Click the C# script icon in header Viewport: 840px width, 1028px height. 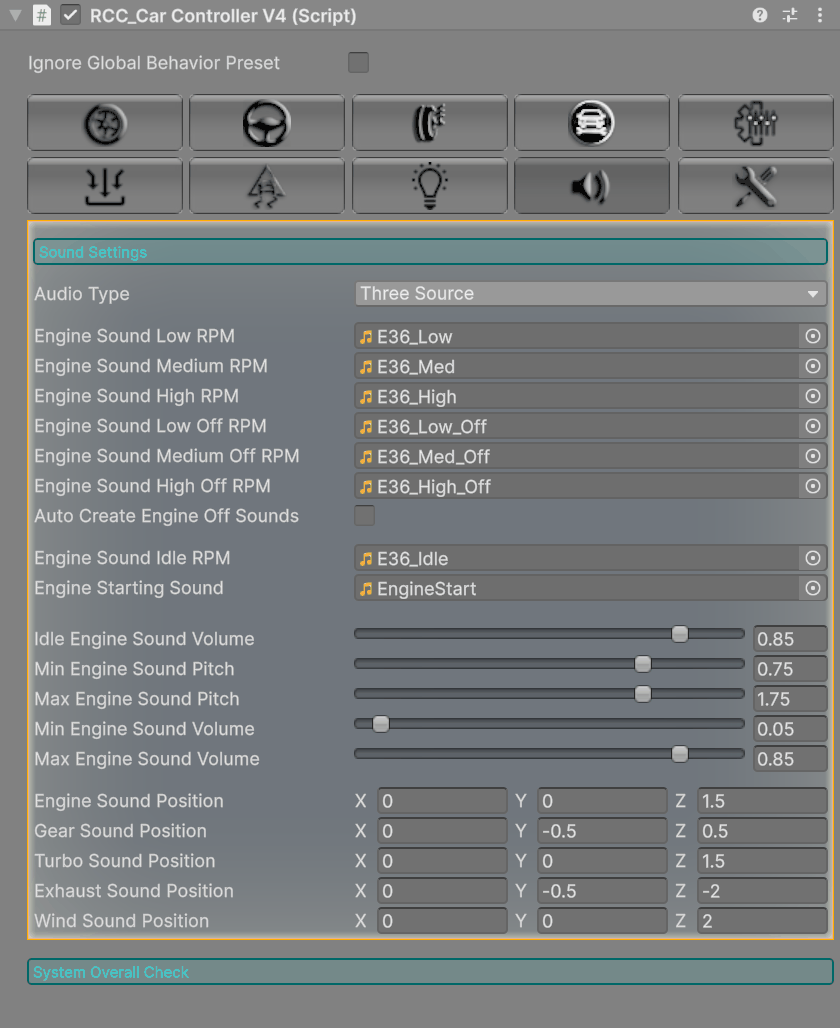(42, 15)
